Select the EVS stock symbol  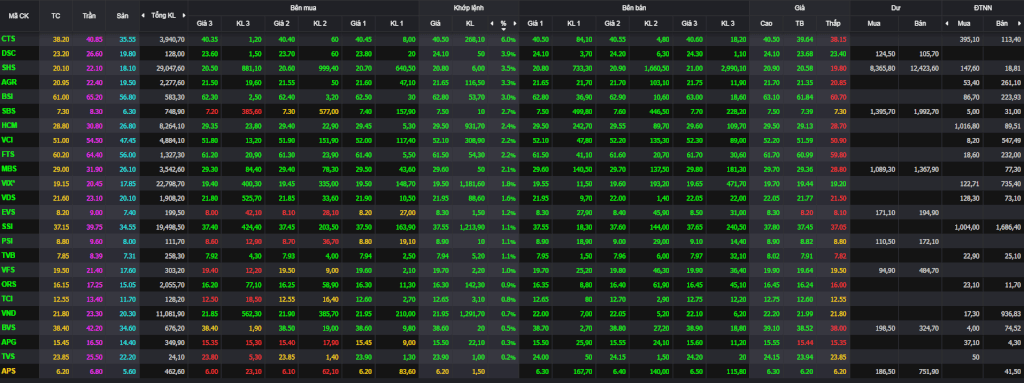pyautogui.click(x=8, y=211)
